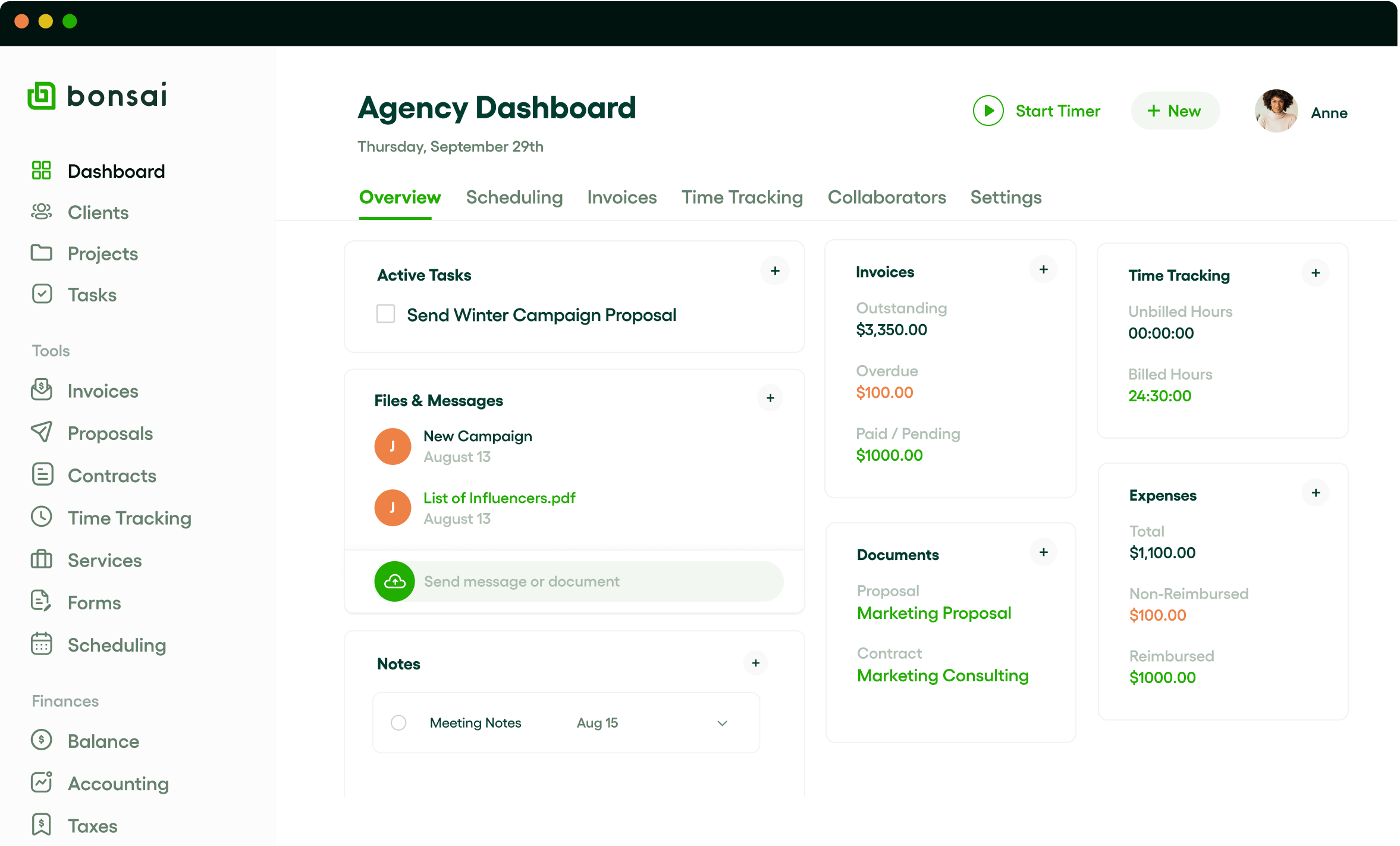Click the Balance dollar-coin icon

pyautogui.click(x=41, y=740)
